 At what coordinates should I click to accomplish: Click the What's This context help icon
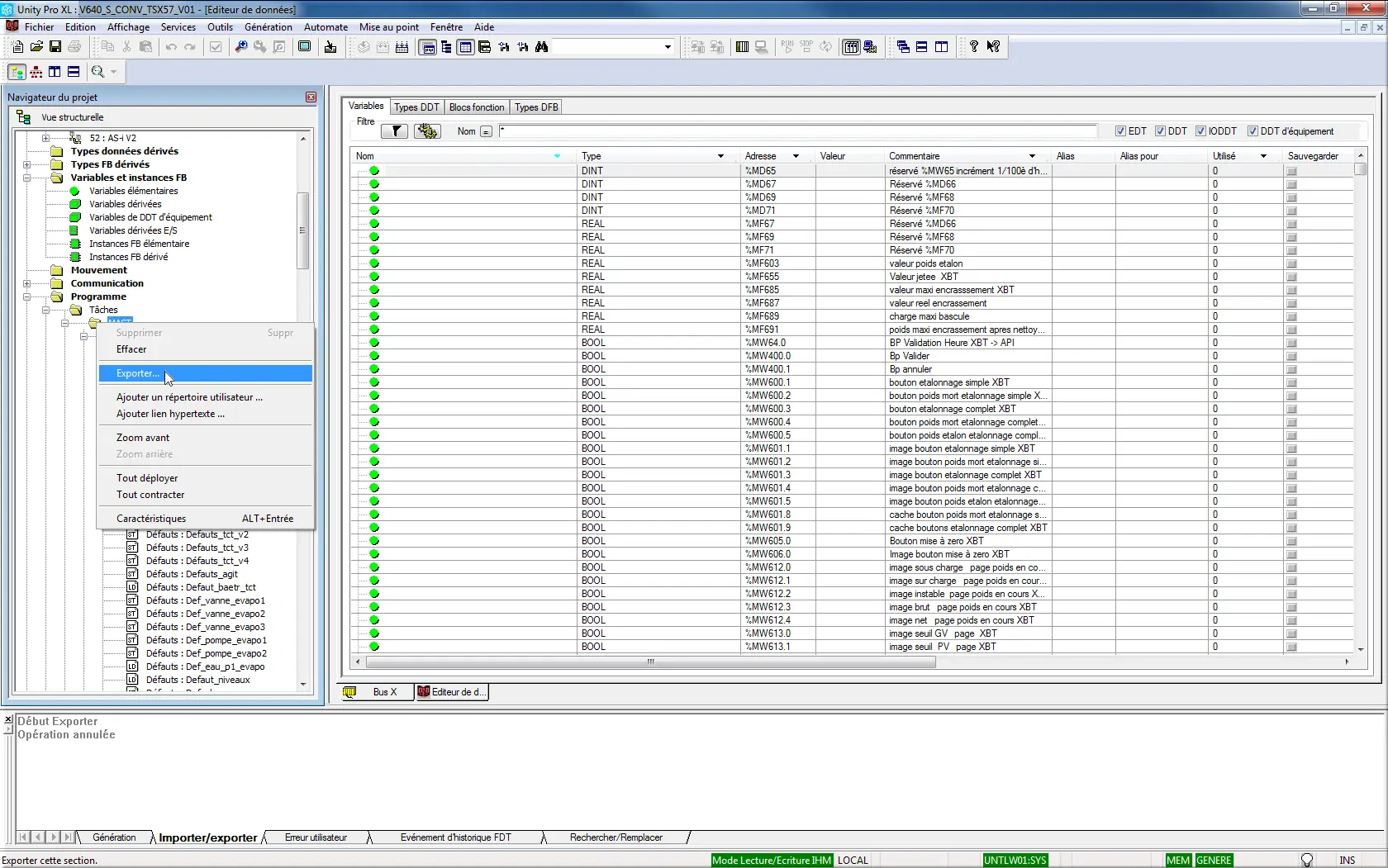[993, 47]
